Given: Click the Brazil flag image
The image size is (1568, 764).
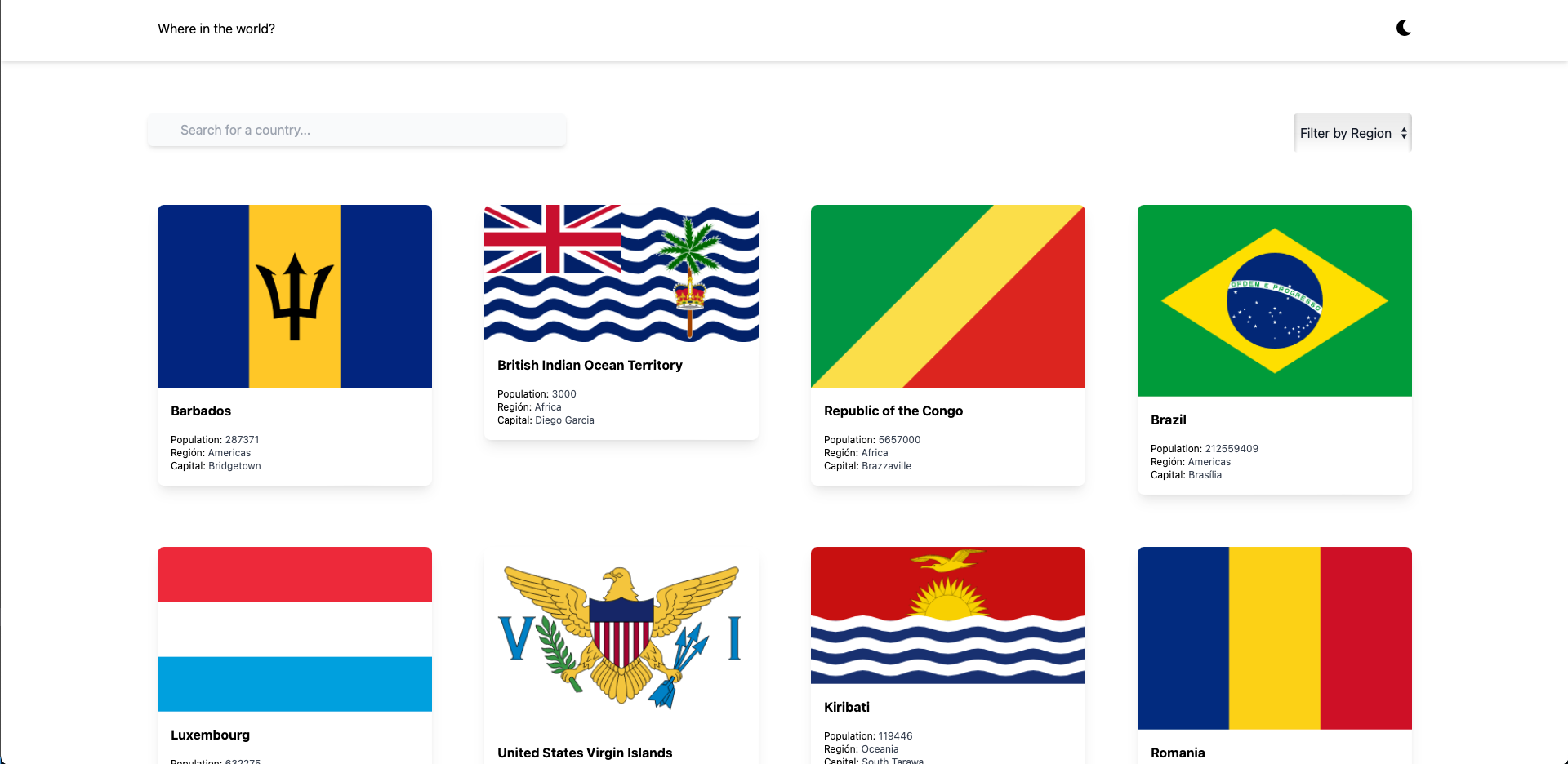Looking at the screenshot, I should (1275, 300).
